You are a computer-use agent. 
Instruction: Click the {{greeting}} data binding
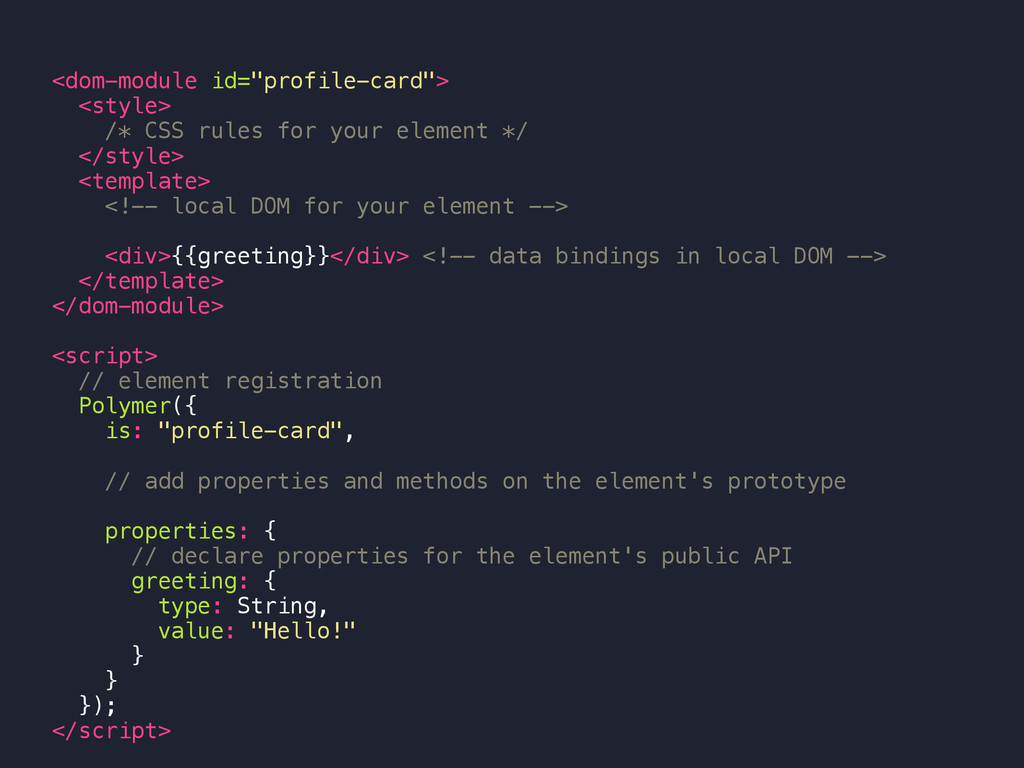[250, 256]
